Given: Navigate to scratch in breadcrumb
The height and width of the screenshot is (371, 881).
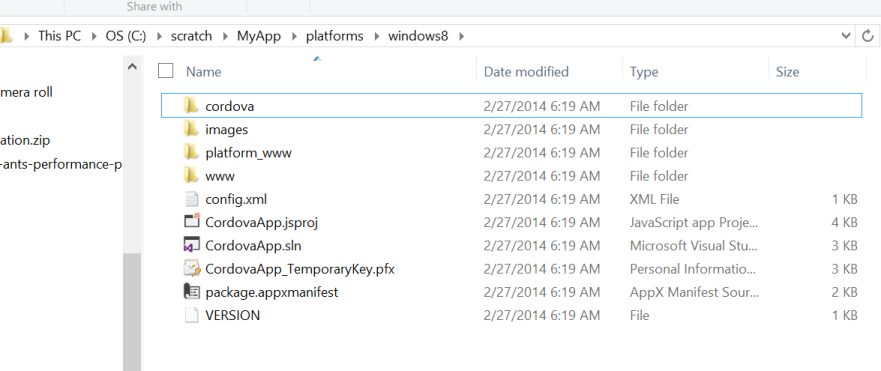Looking at the screenshot, I should click(x=192, y=37).
